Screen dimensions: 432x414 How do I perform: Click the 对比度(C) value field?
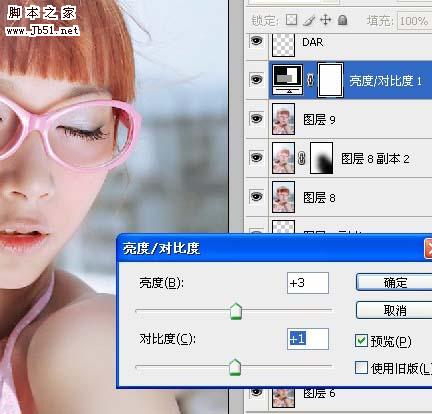click(x=308, y=339)
